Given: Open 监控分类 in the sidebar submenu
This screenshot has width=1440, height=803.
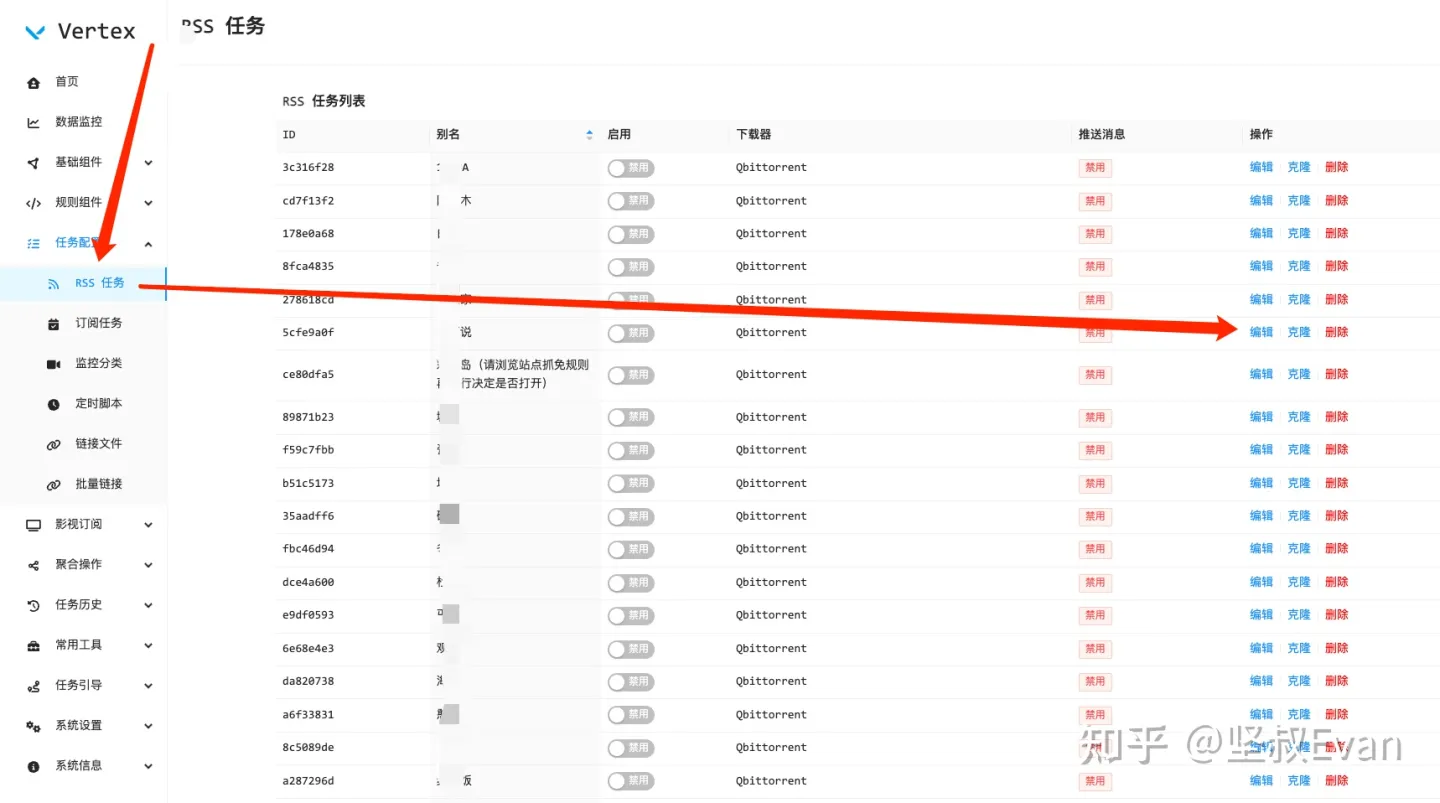Looking at the screenshot, I should [99, 363].
